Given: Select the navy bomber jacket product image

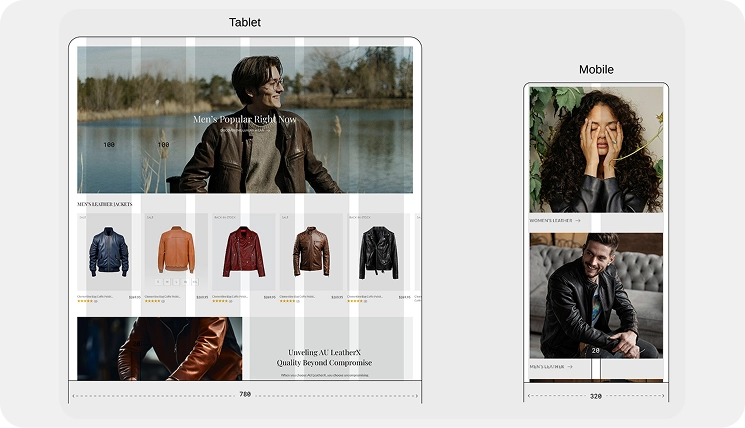Looking at the screenshot, I should tap(108, 251).
